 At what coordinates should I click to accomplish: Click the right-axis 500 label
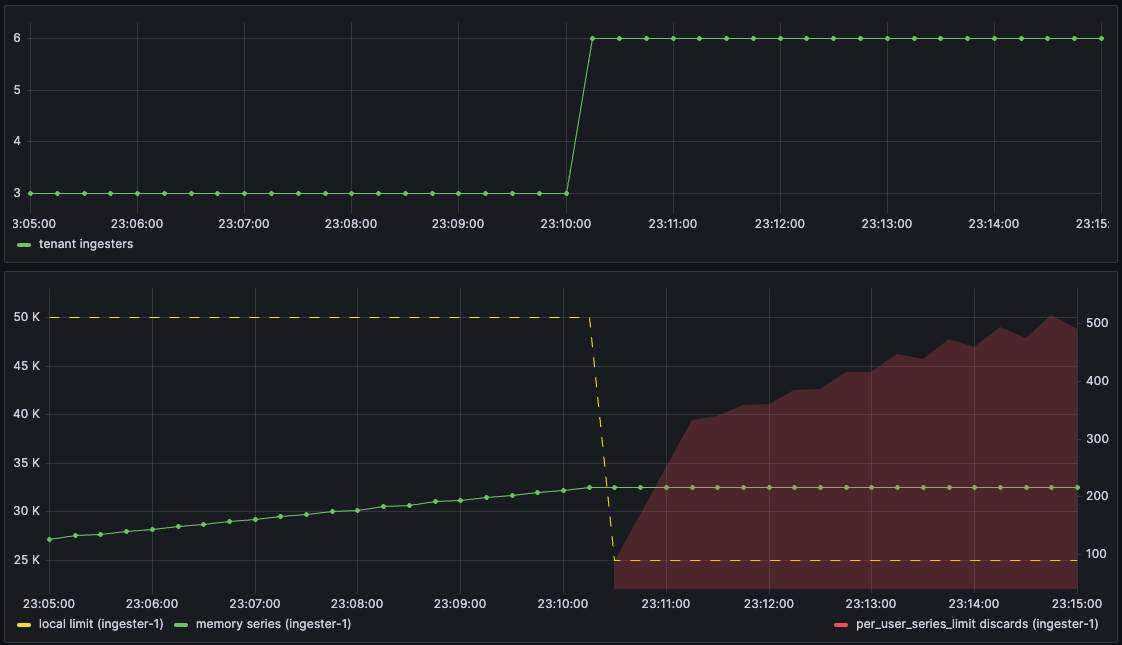1097,324
